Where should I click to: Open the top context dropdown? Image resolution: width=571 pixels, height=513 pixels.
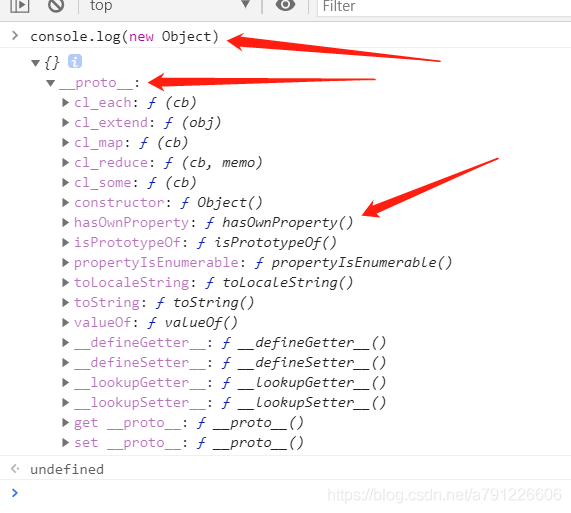tap(169, 5)
